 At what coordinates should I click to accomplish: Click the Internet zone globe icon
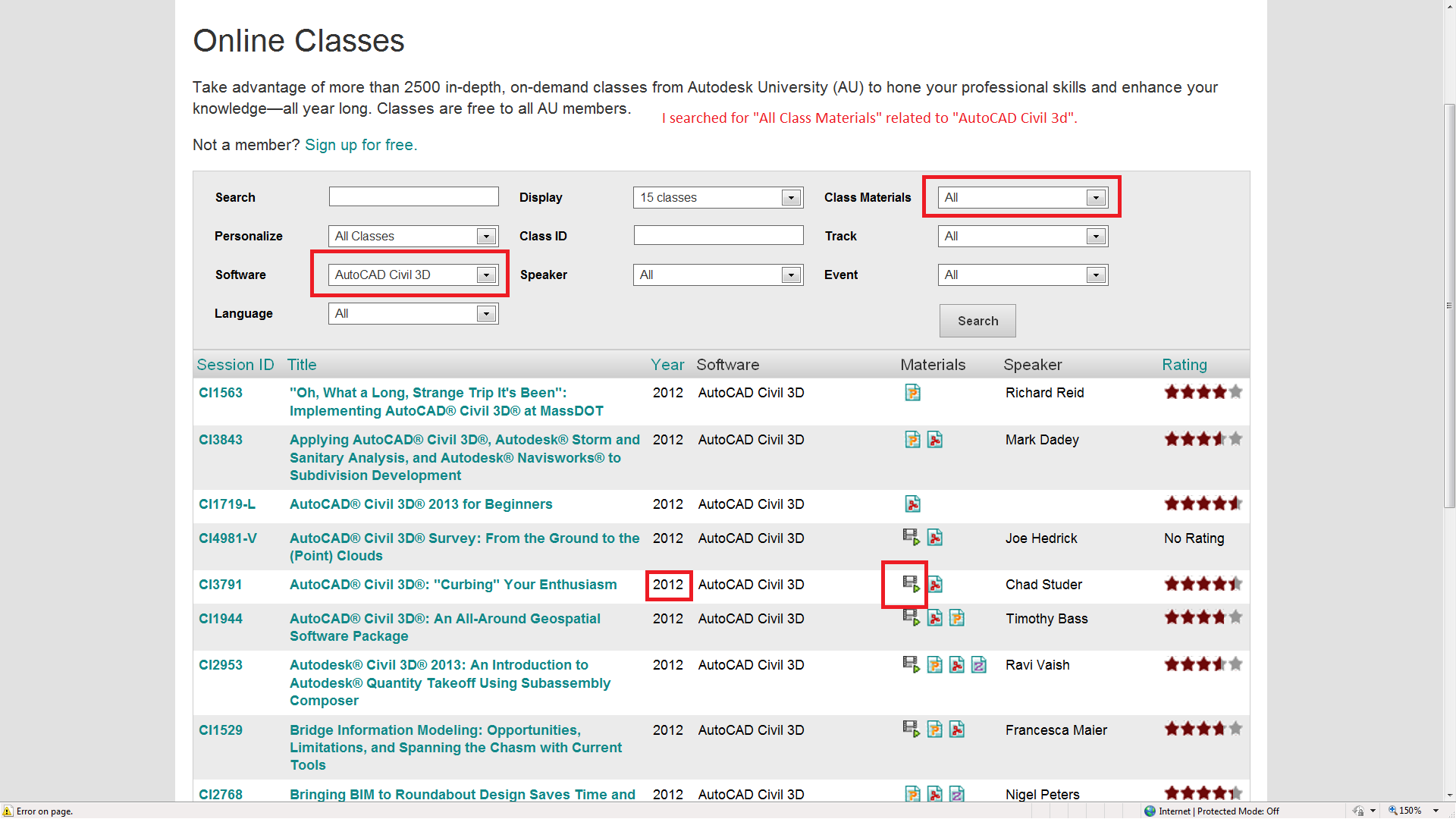point(1150,811)
